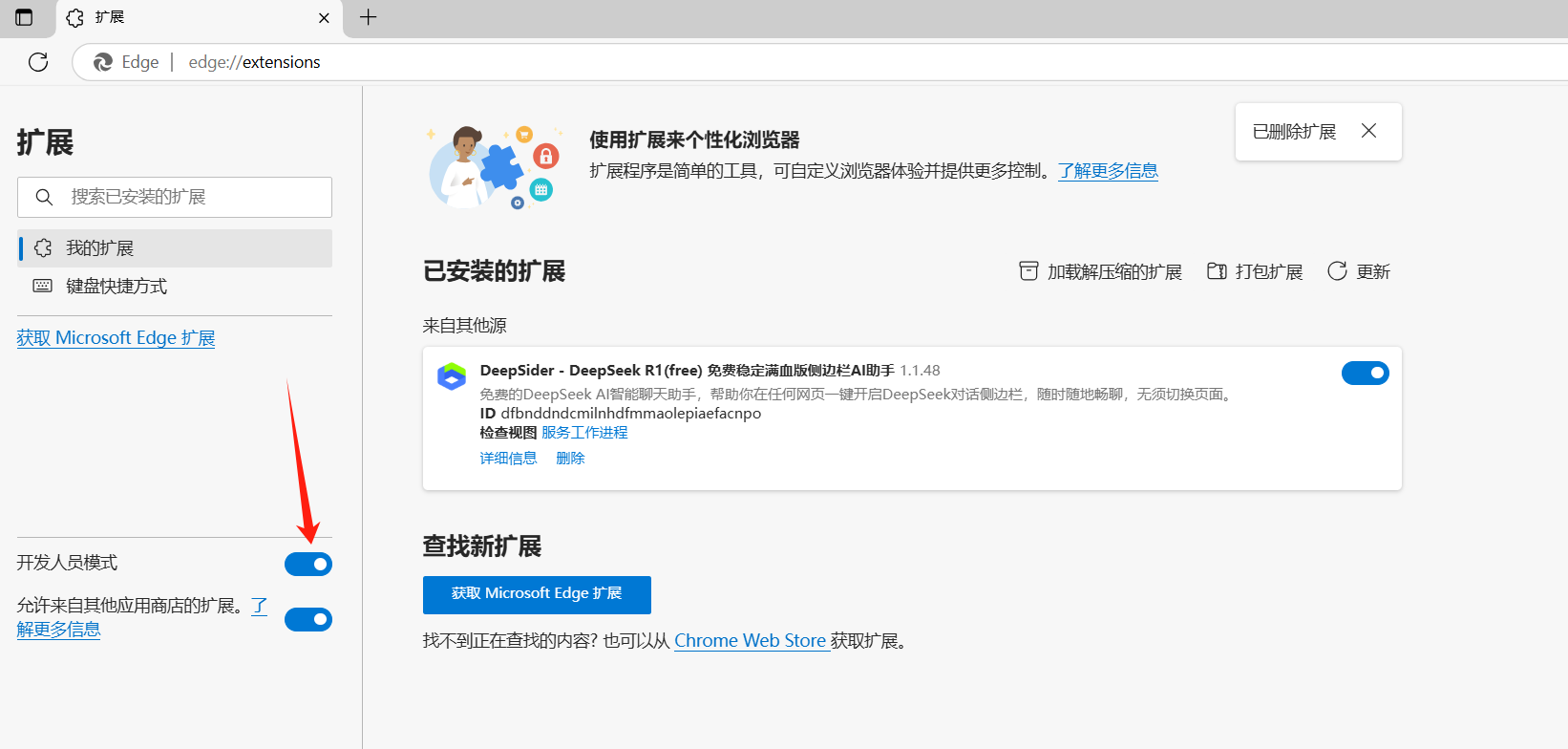Viewport: 1568px width, 749px height.
Task: Dismiss the 已删除扩展 notification
Action: click(x=1368, y=131)
